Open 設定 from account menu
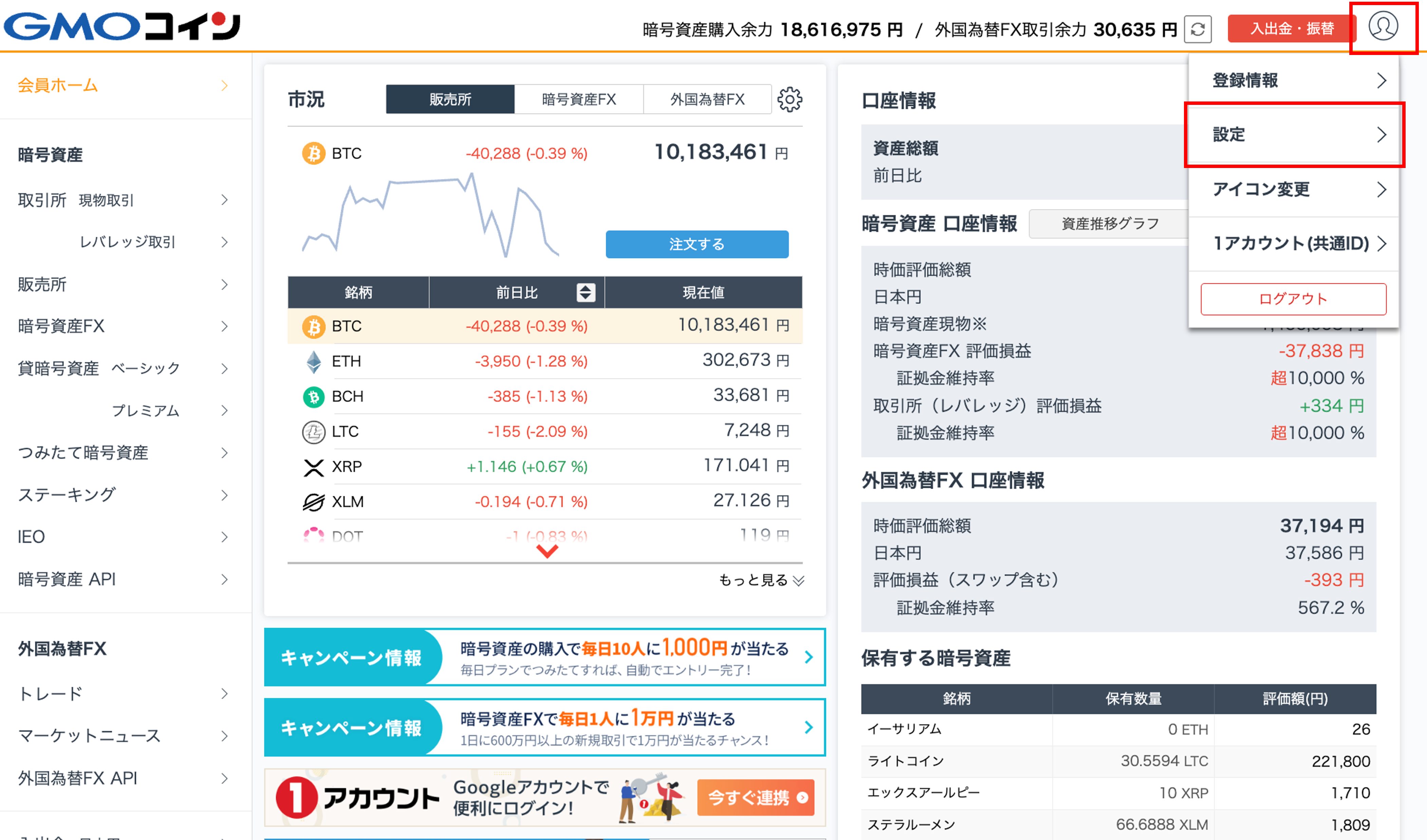 [x=1293, y=135]
